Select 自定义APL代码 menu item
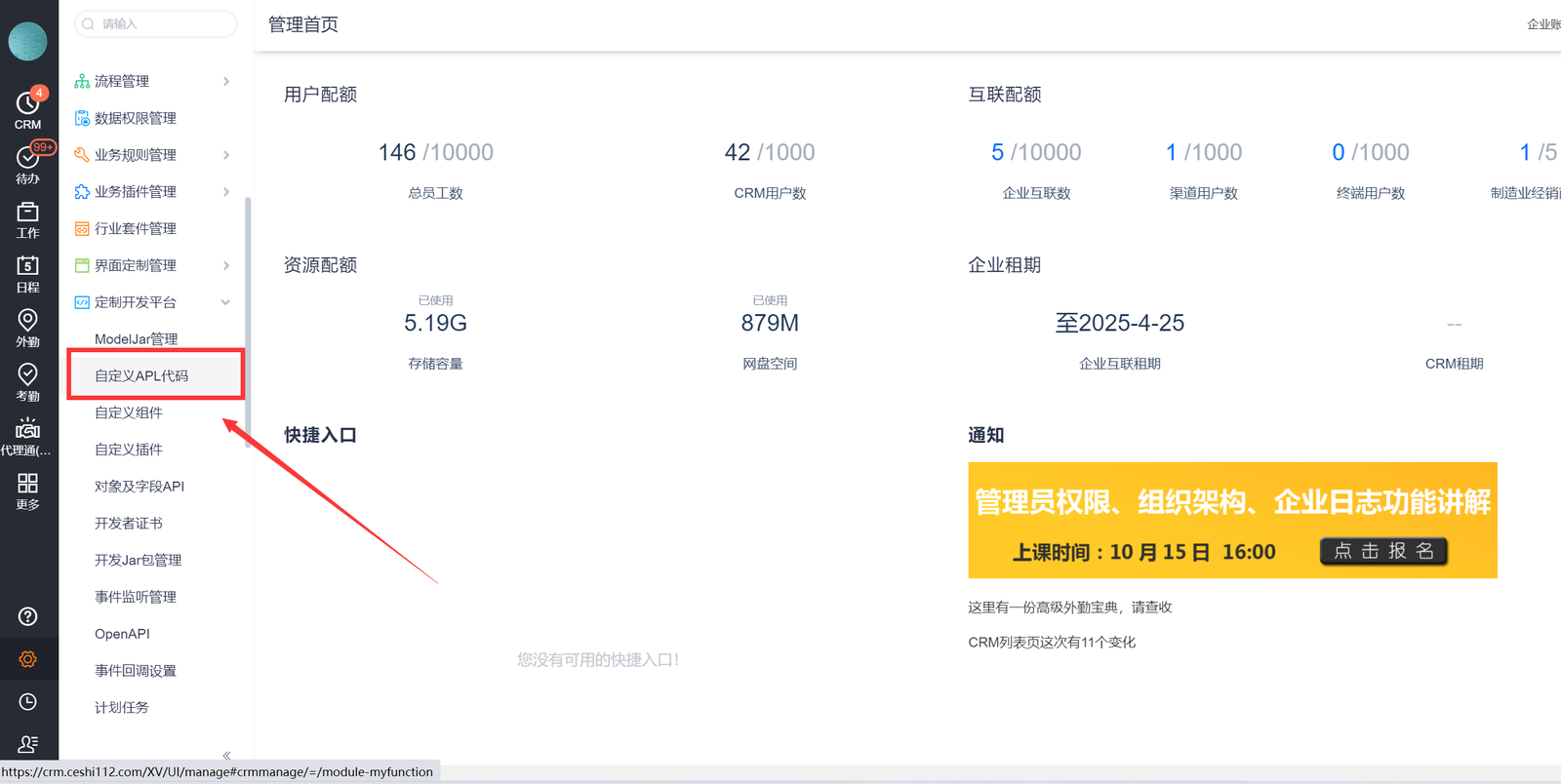 click(x=141, y=375)
